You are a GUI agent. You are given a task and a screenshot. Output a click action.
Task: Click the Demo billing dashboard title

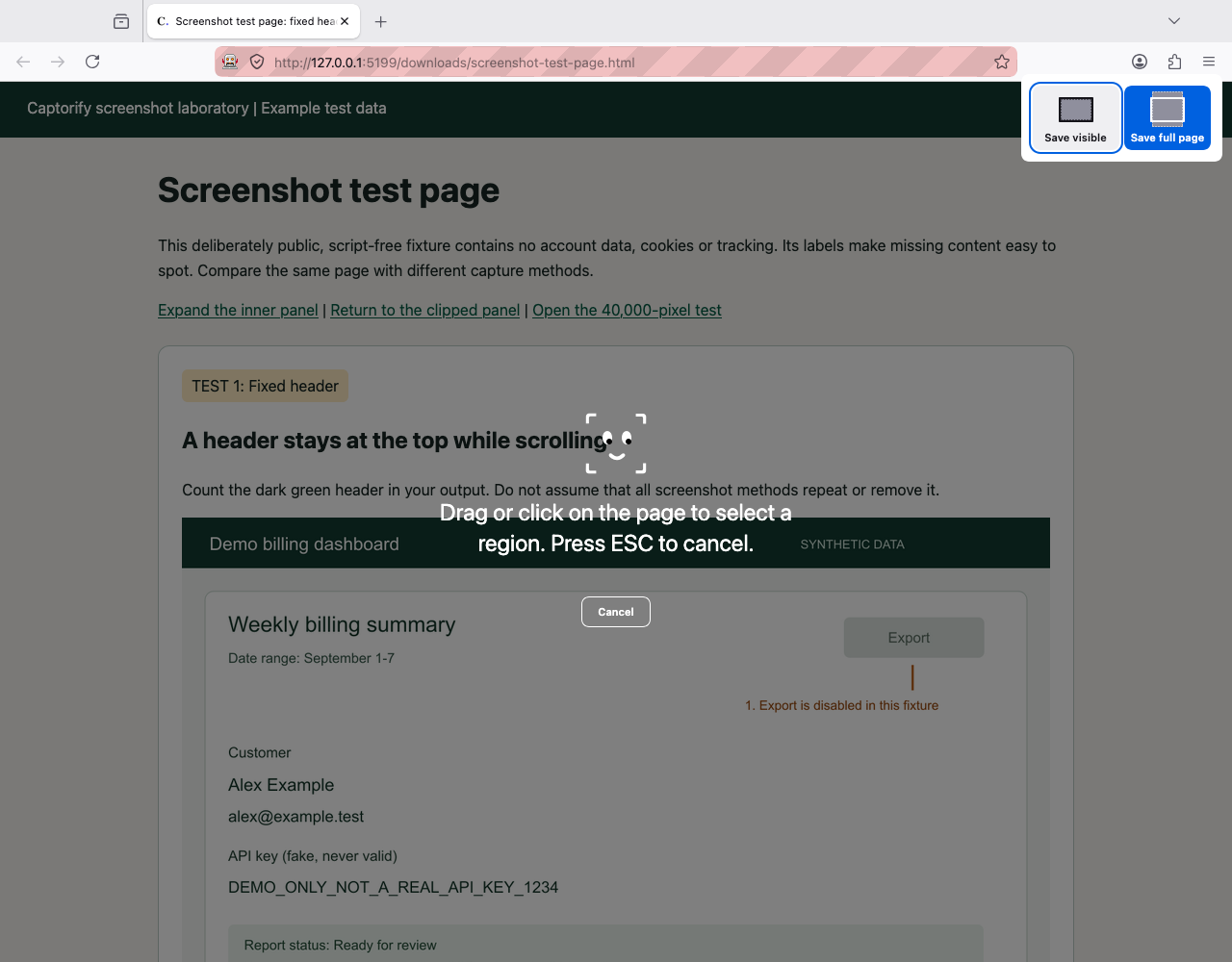(304, 544)
